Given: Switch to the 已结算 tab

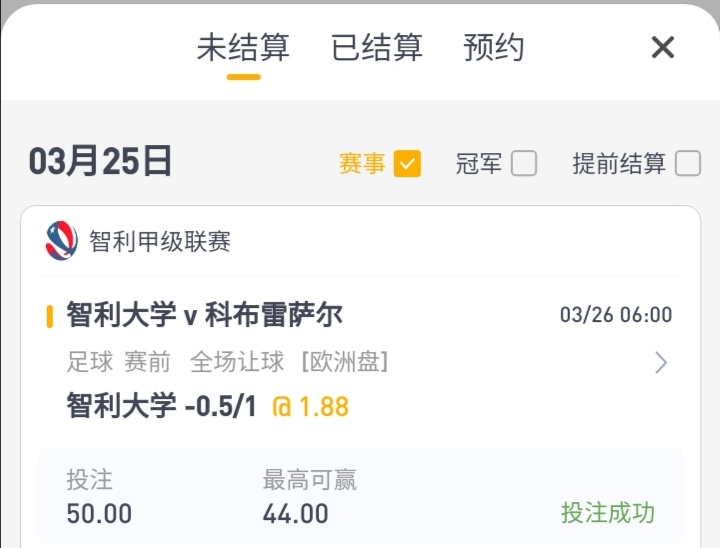Looking at the screenshot, I should click(x=377, y=47).
